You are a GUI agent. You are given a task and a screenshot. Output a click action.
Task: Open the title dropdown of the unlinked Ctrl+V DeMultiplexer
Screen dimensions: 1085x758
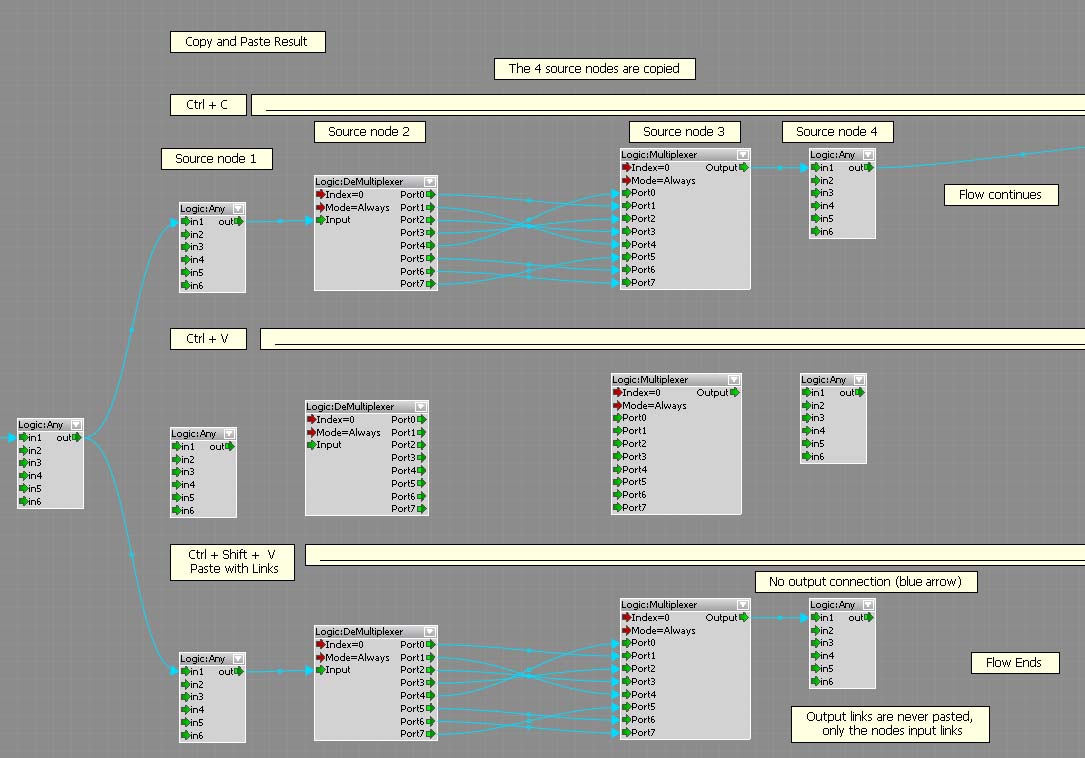[421, 406]
